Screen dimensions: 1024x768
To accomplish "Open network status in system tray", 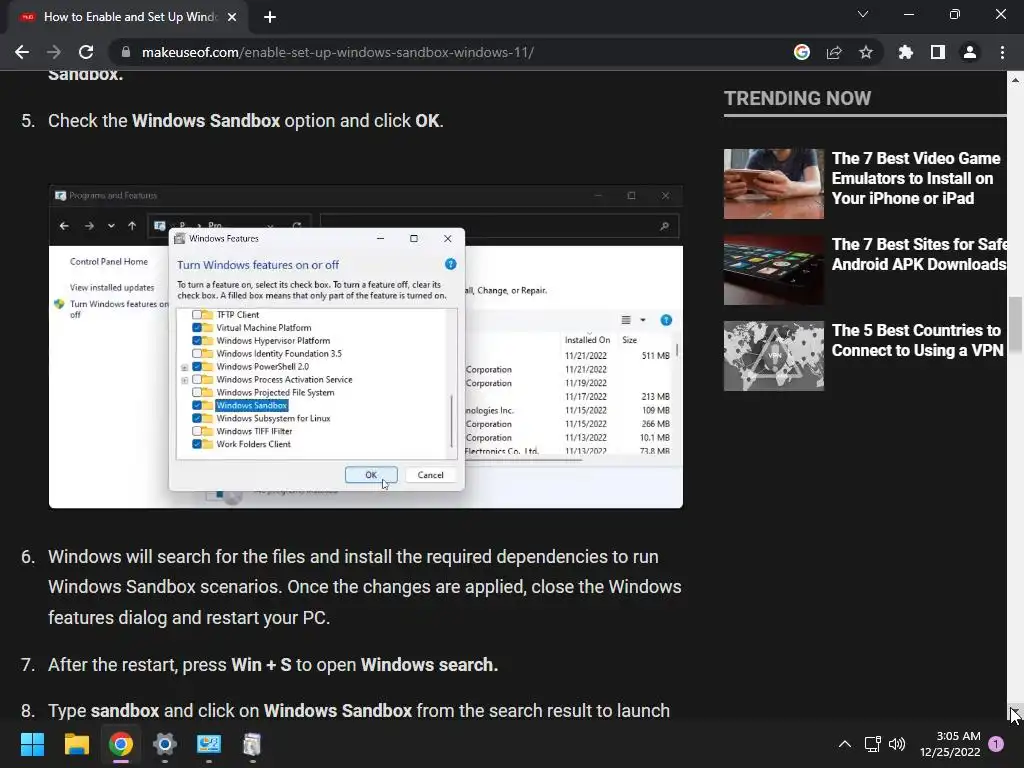I will (872, 744).
